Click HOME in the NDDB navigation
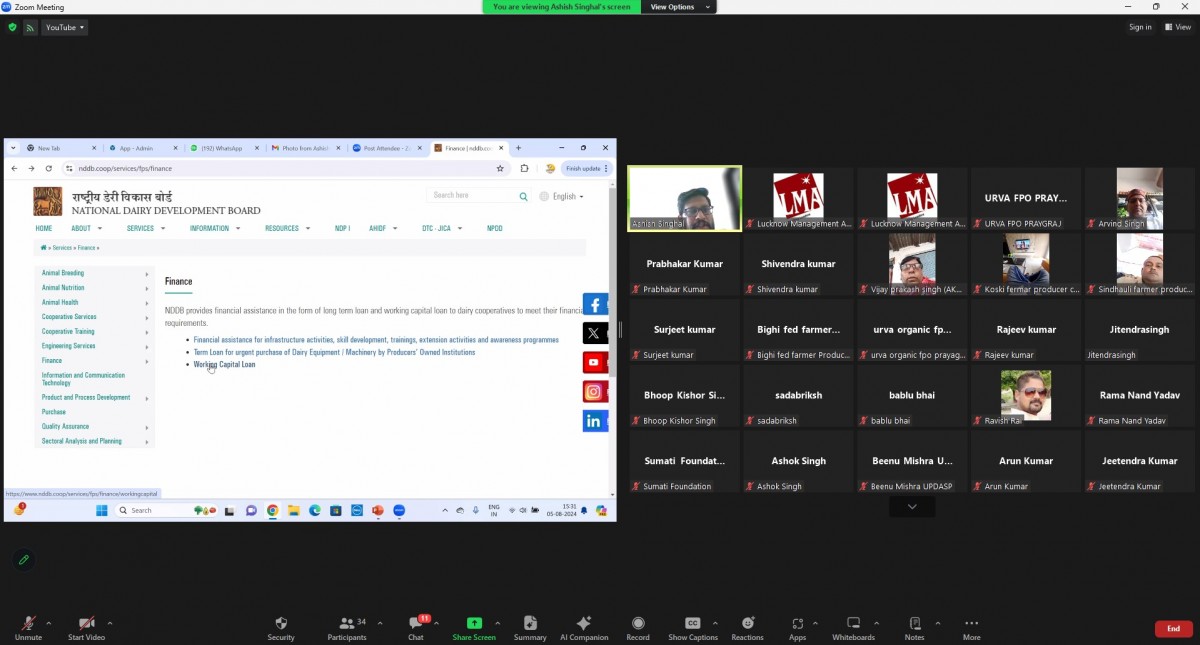The width and height of the screenshot is (1200, 645). pyautogui.click(x=44, y=228)
